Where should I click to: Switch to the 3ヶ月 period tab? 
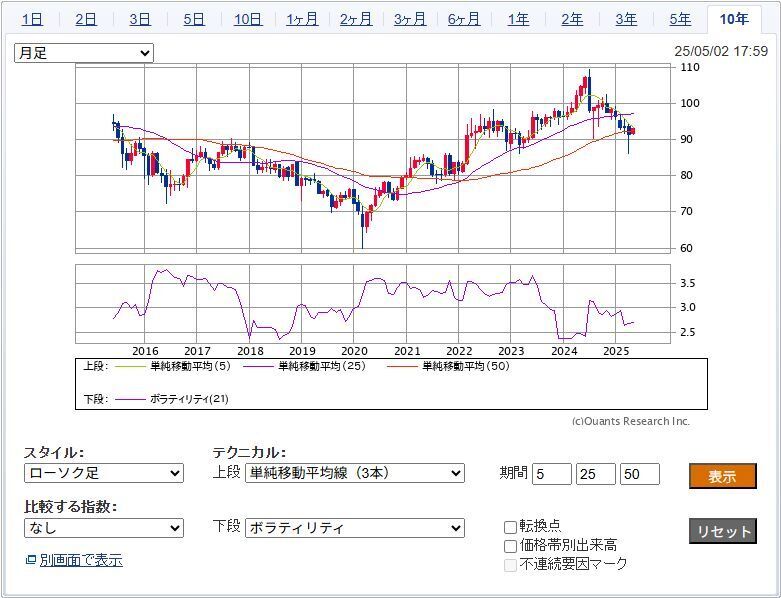pyautogui.click(x=410, y=19)
